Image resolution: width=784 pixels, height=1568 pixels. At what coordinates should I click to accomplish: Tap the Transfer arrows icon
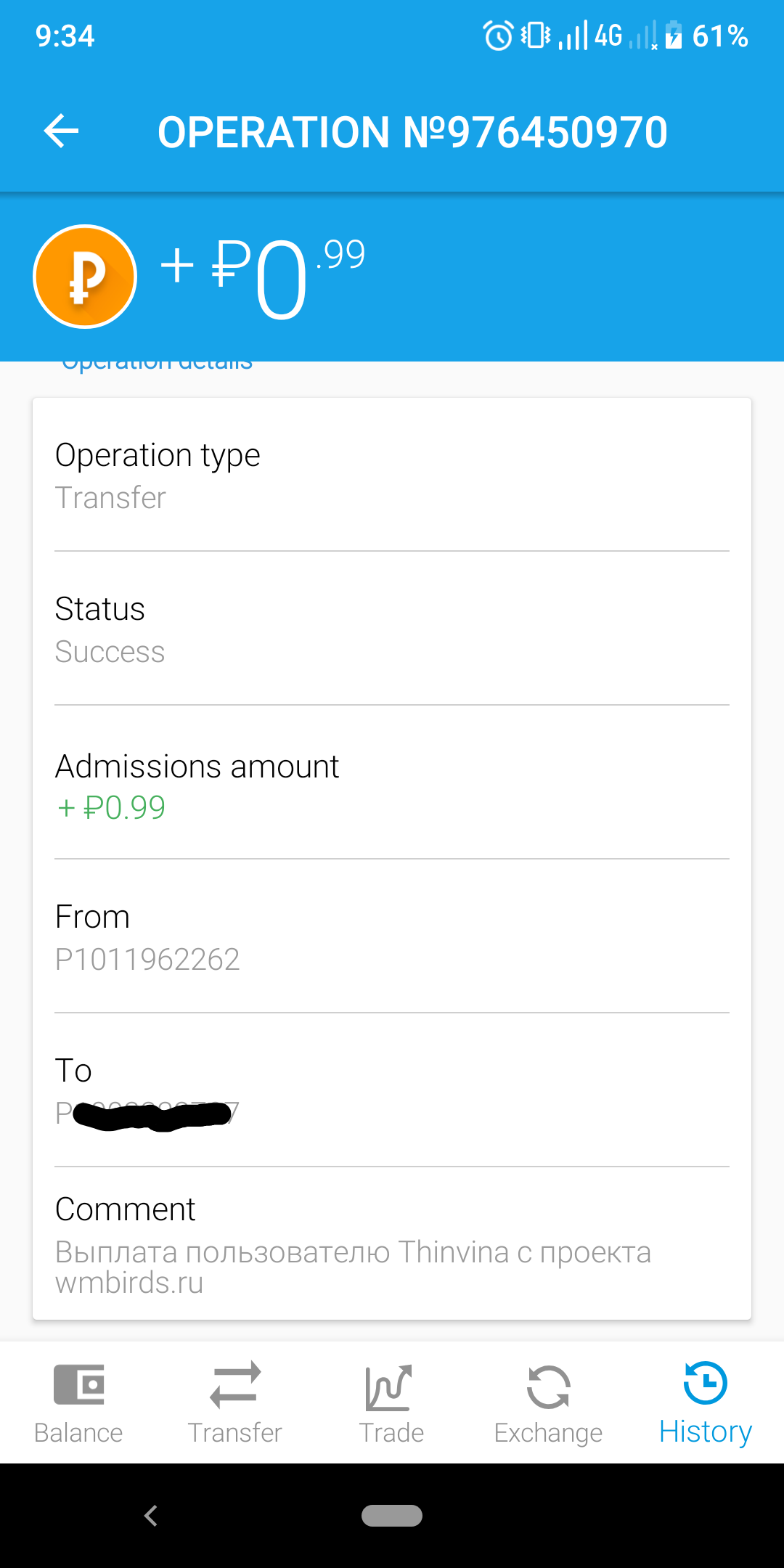pyautogui.click(x=234, y=1384)
